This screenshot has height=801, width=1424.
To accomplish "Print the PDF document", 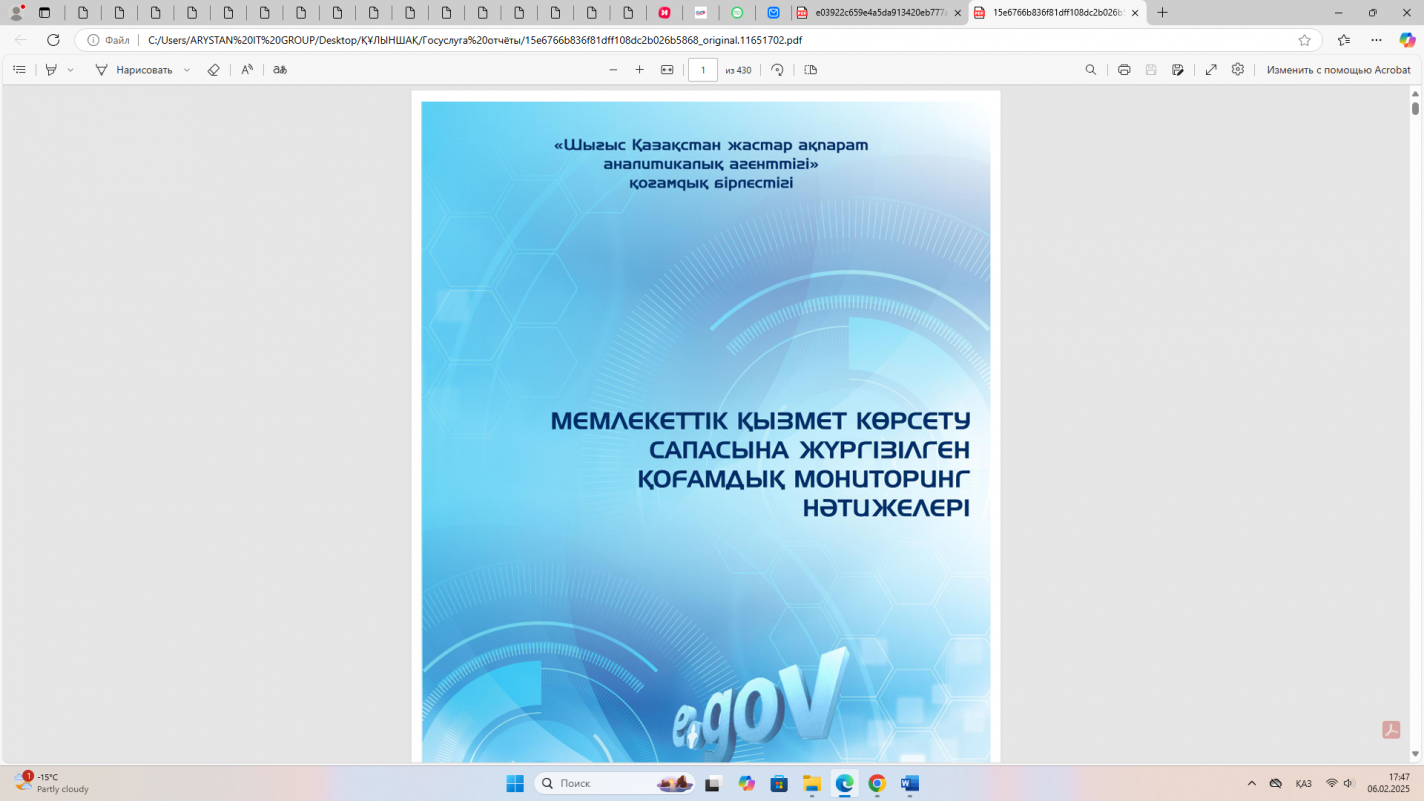I will (1124, 70).
